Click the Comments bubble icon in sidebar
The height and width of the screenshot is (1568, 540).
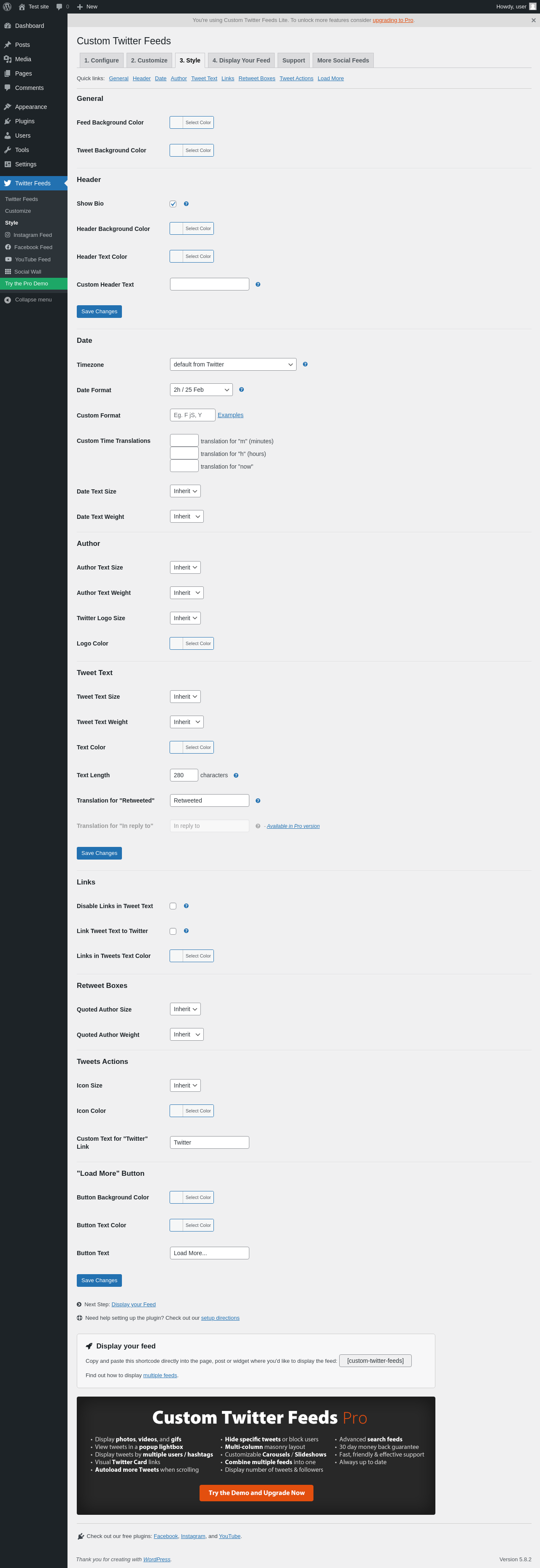[8, 88]
